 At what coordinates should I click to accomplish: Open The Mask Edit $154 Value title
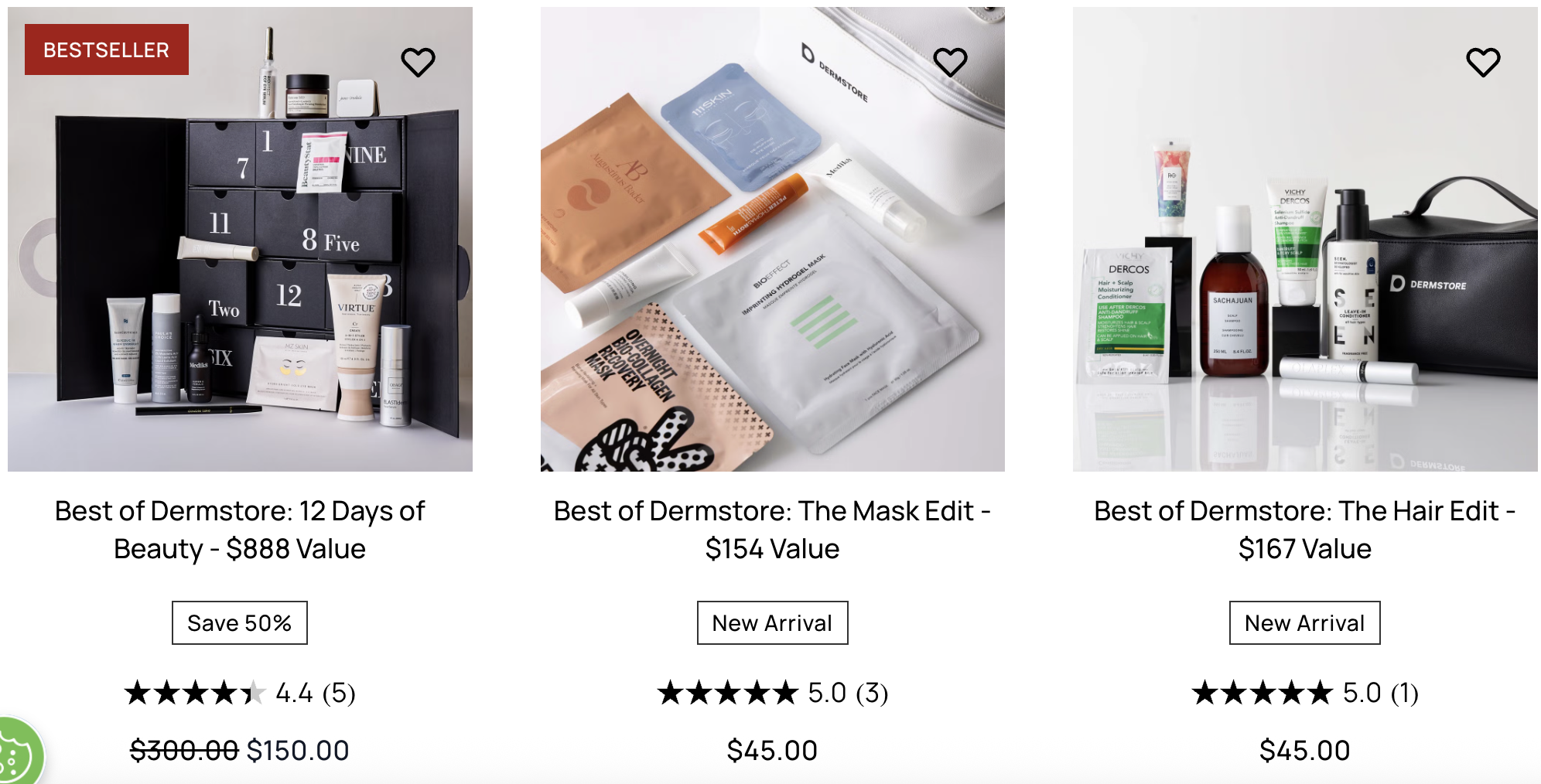(772, 530)
